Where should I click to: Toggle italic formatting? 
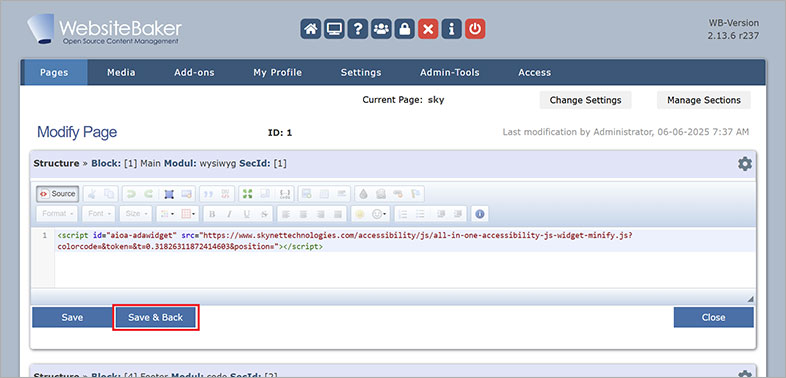(x=229, y=214)
